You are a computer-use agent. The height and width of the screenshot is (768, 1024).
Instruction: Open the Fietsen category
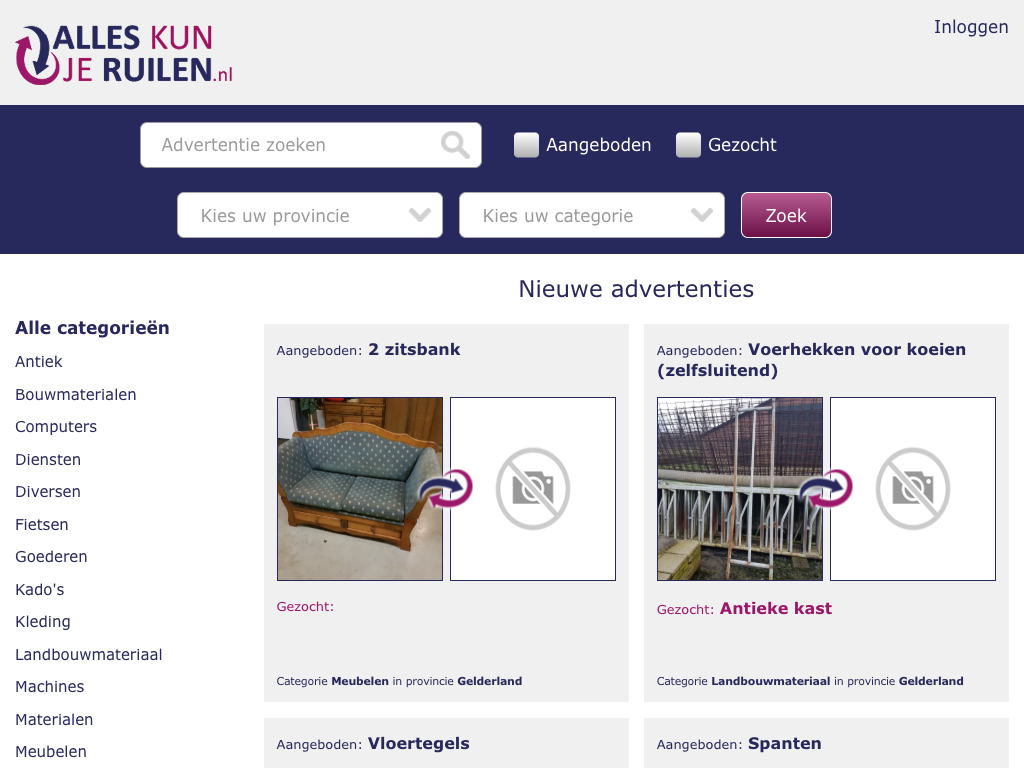[41, 525]
